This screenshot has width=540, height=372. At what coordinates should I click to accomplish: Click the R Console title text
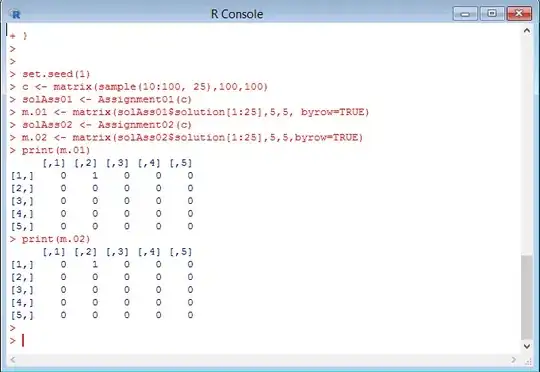[x=237, y=14]
